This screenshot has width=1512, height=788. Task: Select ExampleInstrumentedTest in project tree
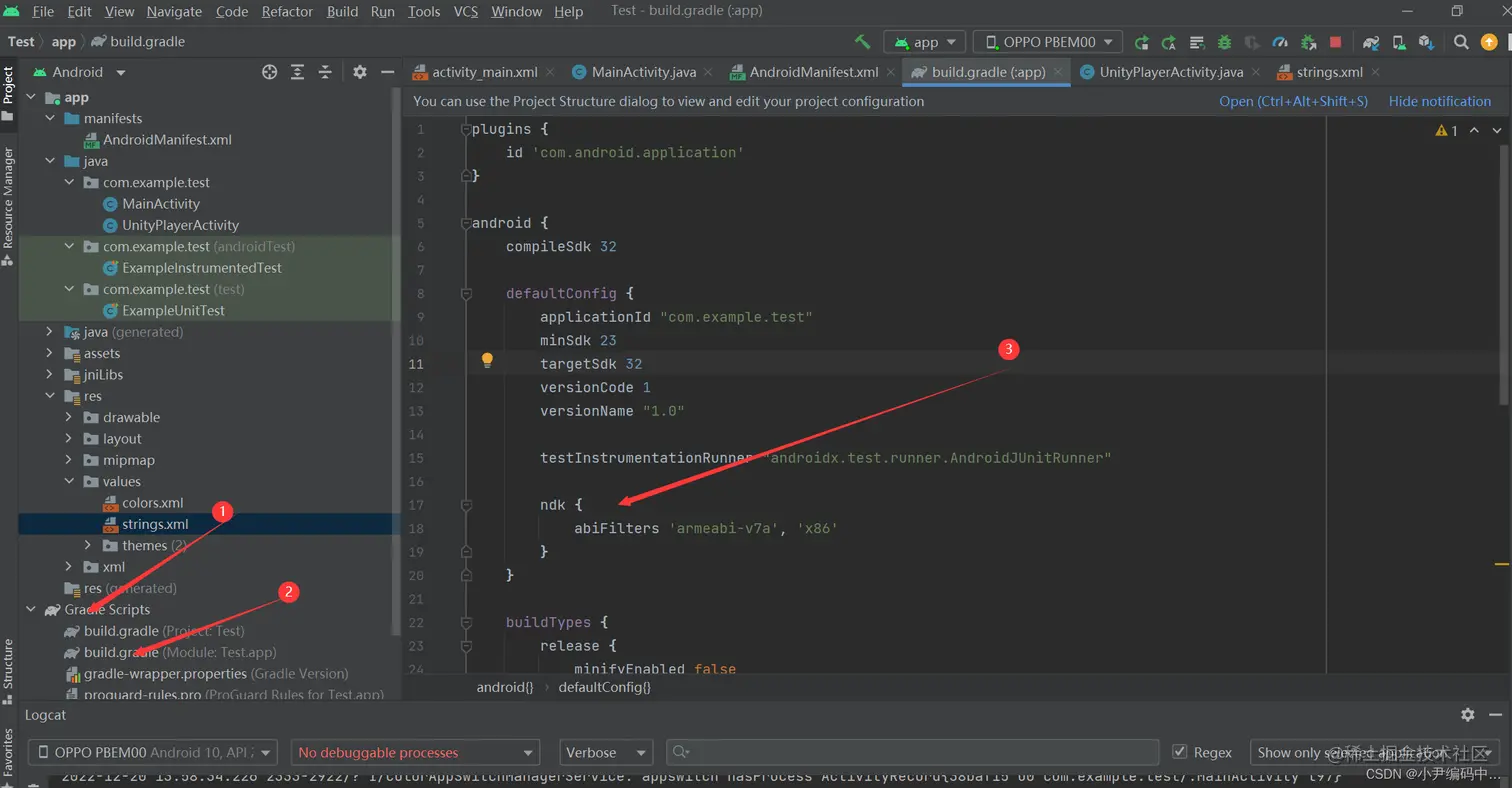pos(201,268)
